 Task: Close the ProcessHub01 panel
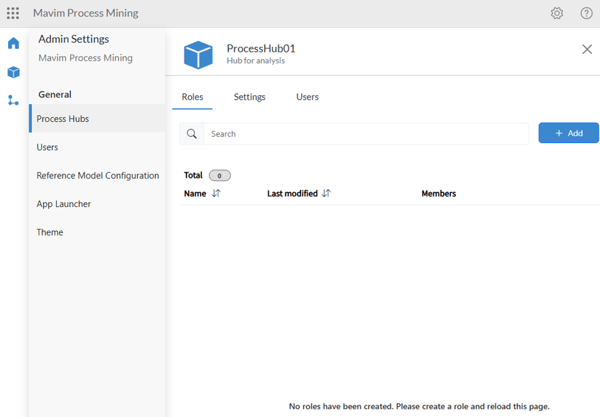tap(587, 49)
